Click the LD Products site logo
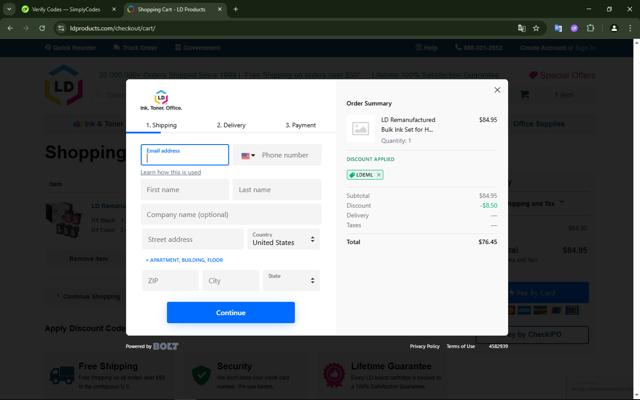Image resolution: width=640 pixels, height=400 pixels. 64,85
